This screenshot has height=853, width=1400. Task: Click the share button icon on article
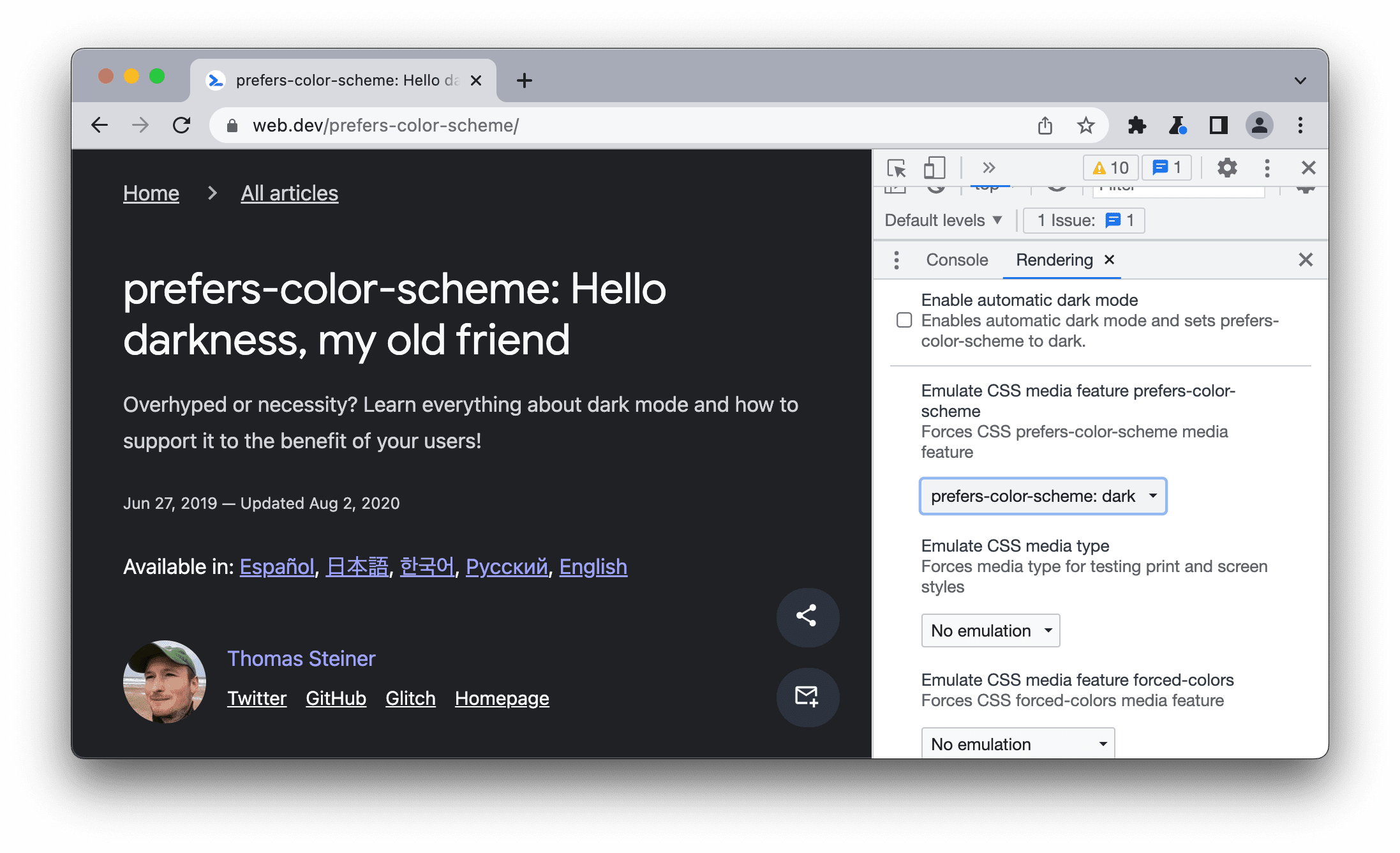[805, 614]
